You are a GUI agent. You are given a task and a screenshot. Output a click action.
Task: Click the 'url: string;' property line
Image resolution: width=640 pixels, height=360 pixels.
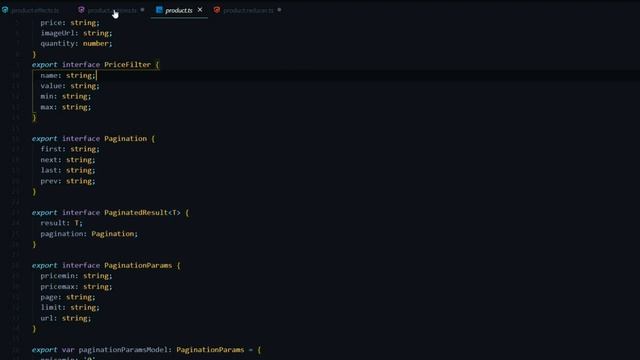tap(66, 318)
